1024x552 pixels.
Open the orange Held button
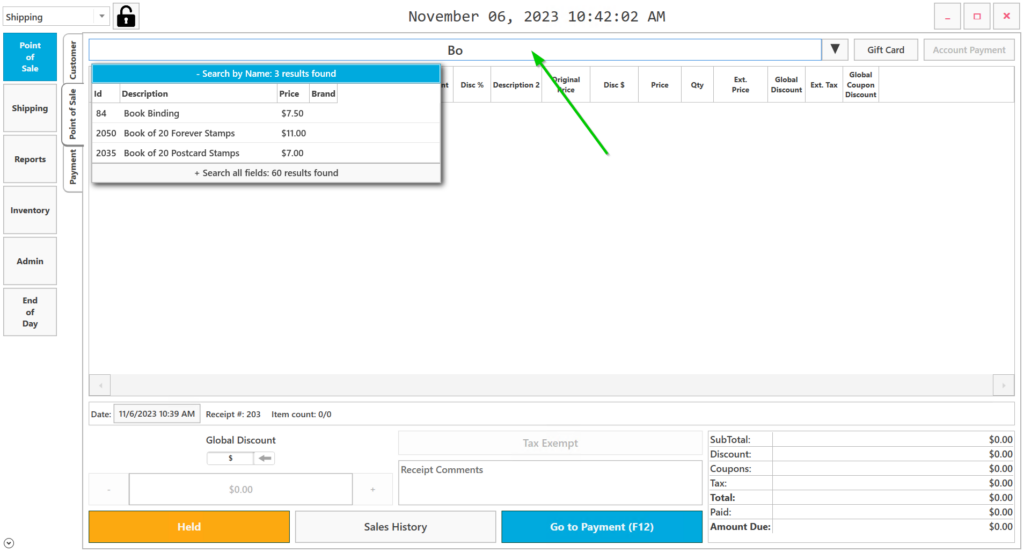coord(189,527)
